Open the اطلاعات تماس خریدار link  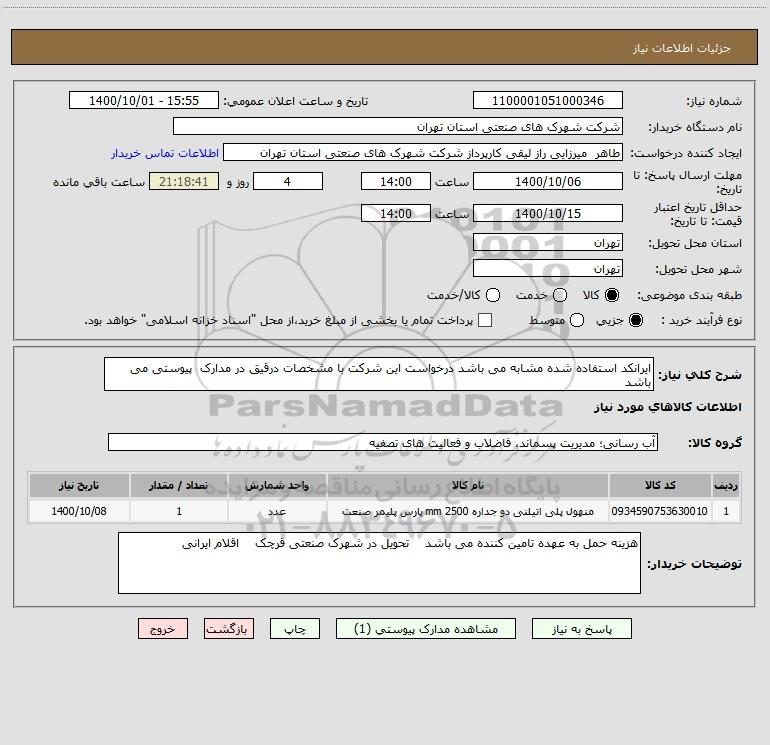165,153
